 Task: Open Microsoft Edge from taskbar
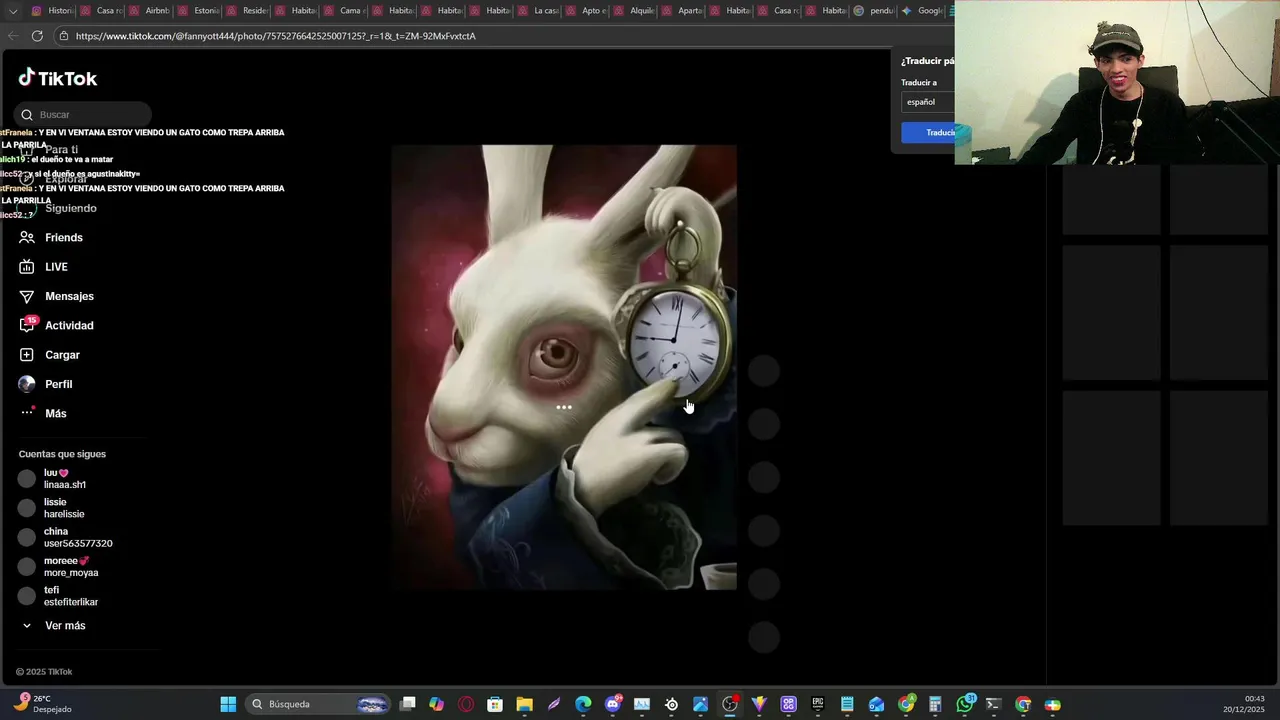click(583, 704)
